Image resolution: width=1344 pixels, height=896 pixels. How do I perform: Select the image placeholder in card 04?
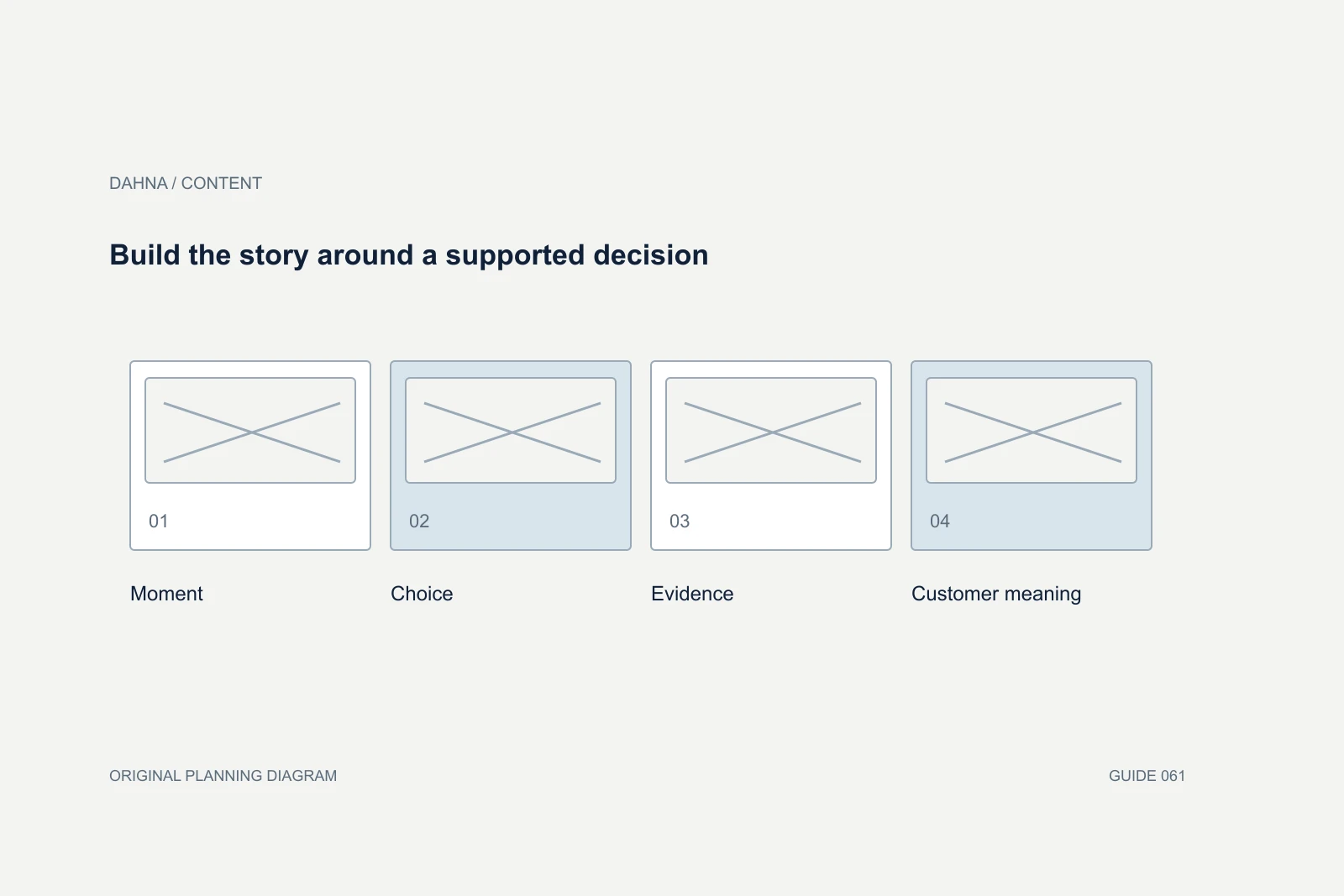tap(1032, 430)
